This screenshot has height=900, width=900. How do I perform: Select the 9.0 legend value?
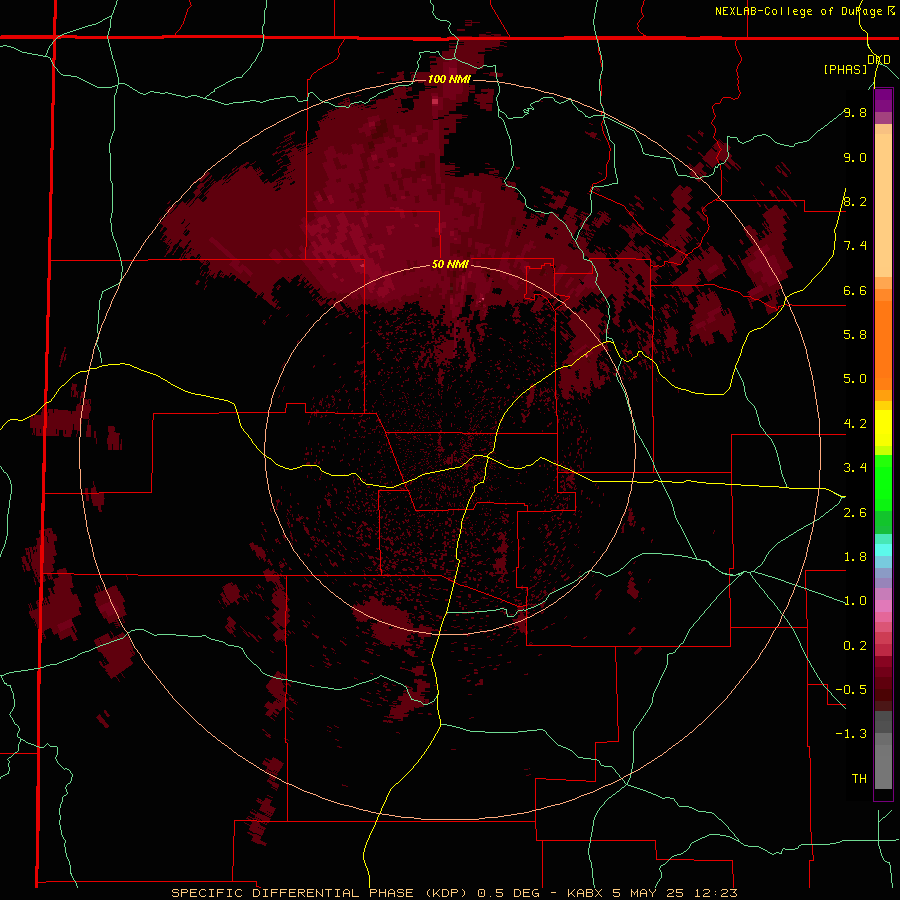[855, 157]
